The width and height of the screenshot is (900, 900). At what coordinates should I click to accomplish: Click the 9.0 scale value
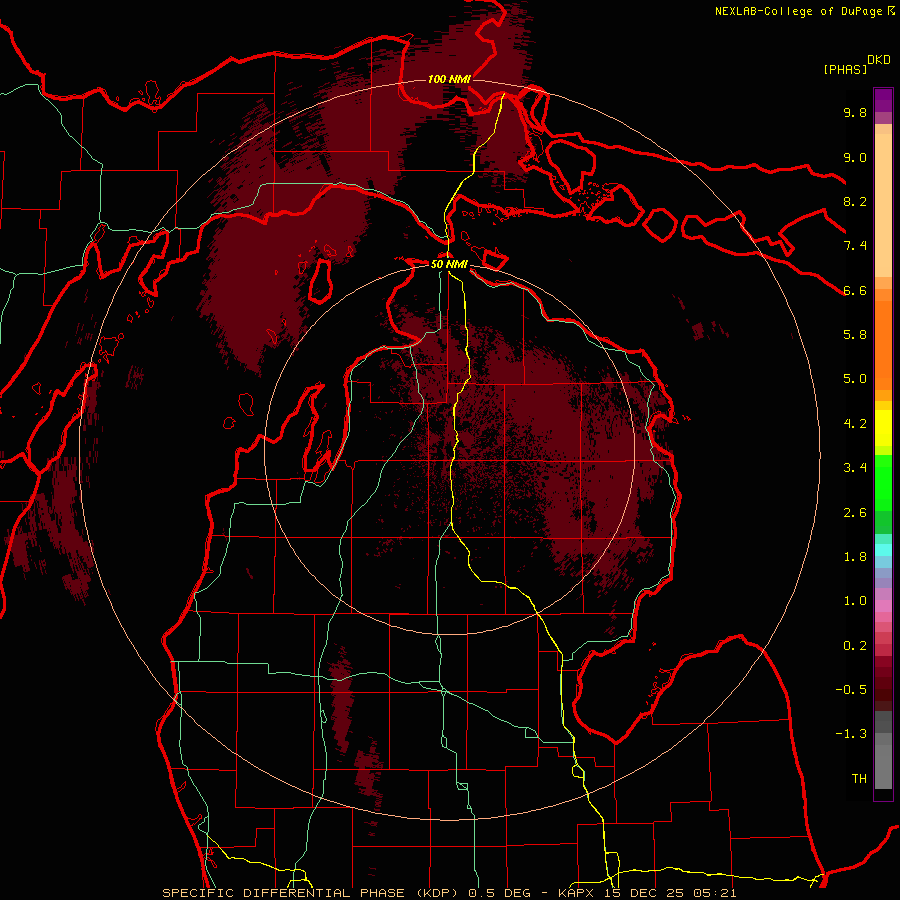point(855,157)
